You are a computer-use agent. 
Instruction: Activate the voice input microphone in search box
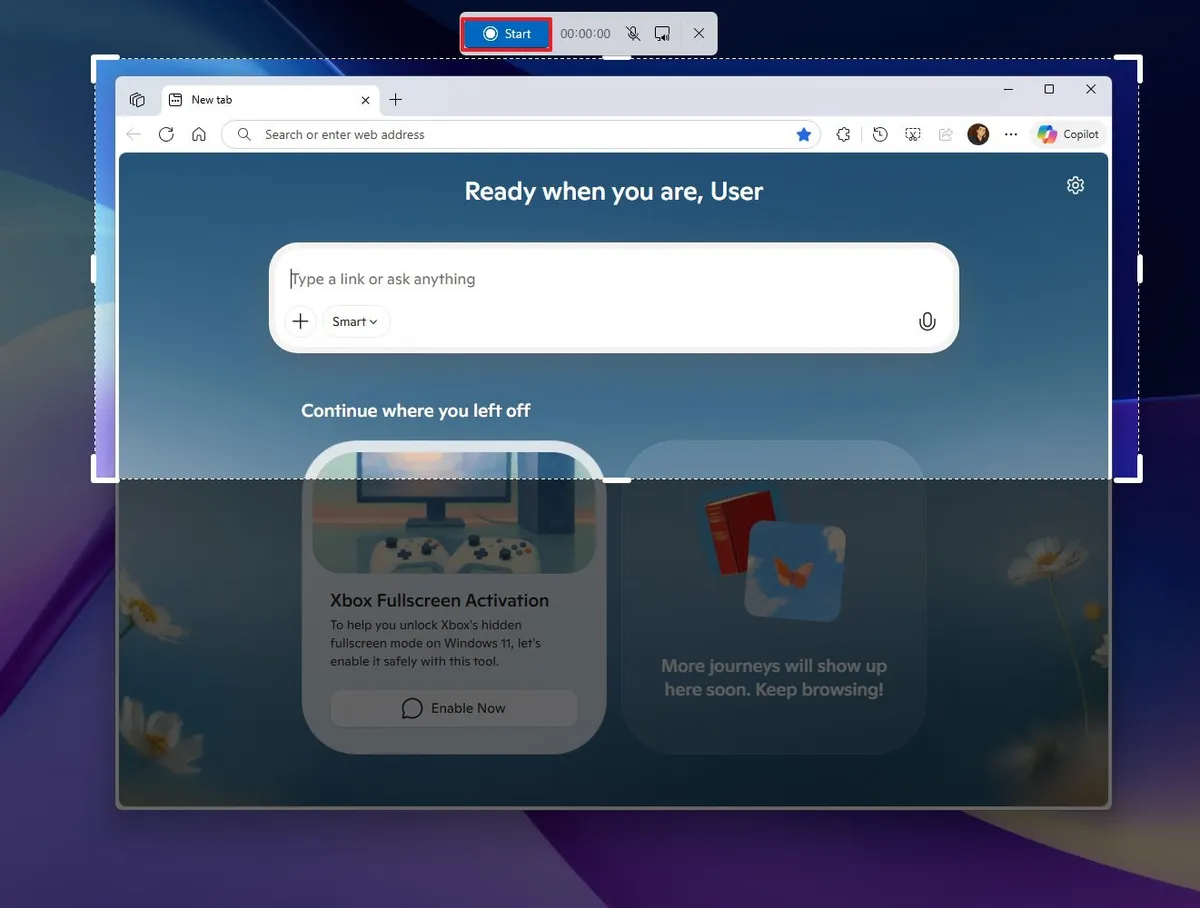tap(926, 321)
